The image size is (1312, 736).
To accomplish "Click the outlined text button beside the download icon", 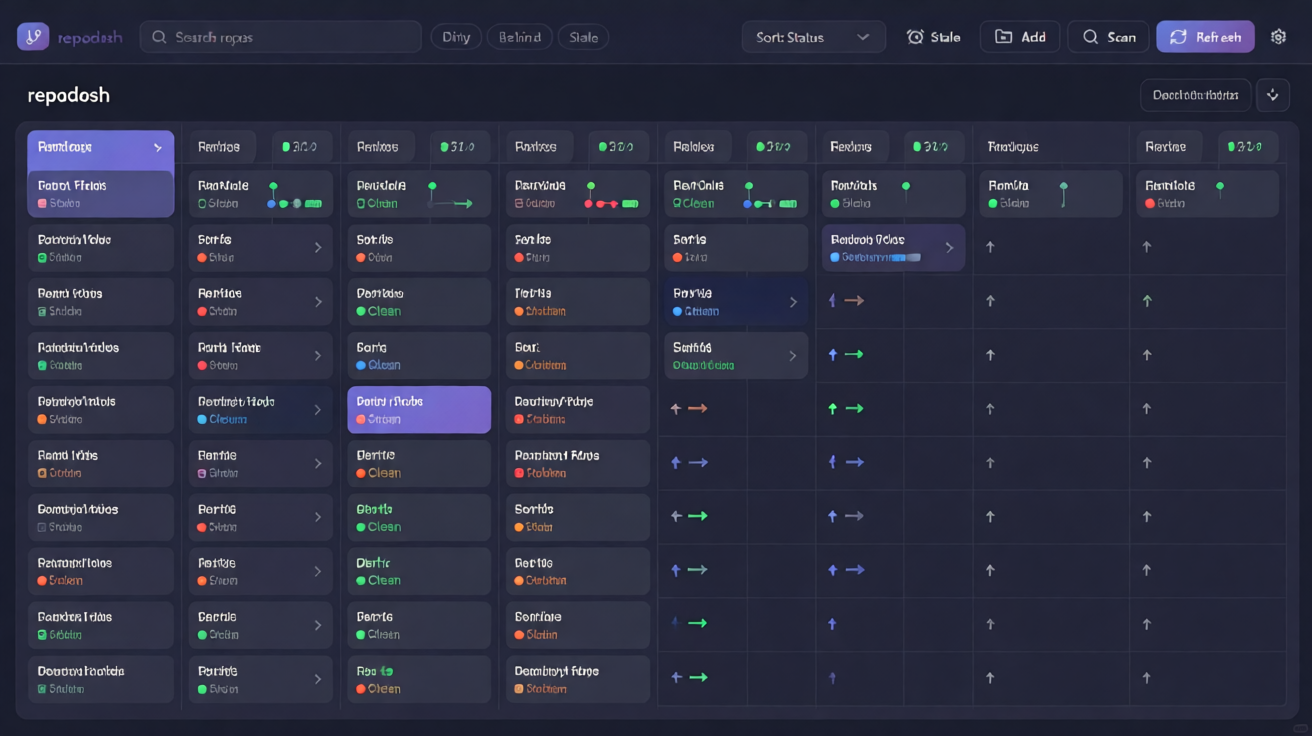I will (x=1195, y=95).
